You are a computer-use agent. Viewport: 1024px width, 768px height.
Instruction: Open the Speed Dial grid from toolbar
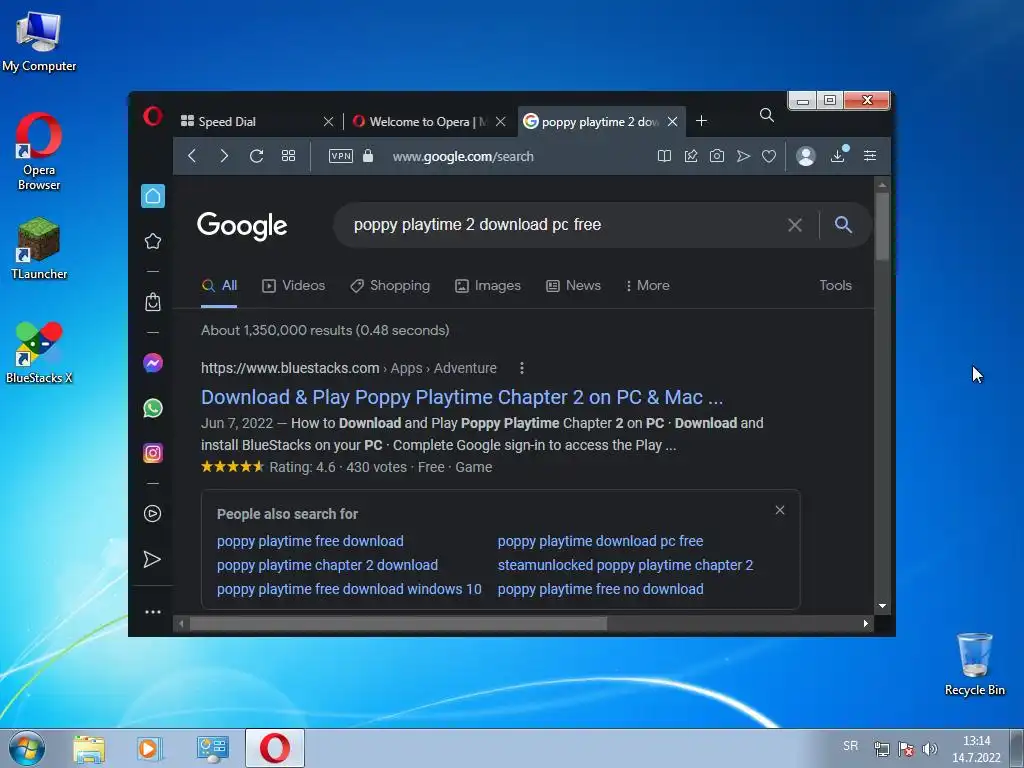(x=289, y=156)
